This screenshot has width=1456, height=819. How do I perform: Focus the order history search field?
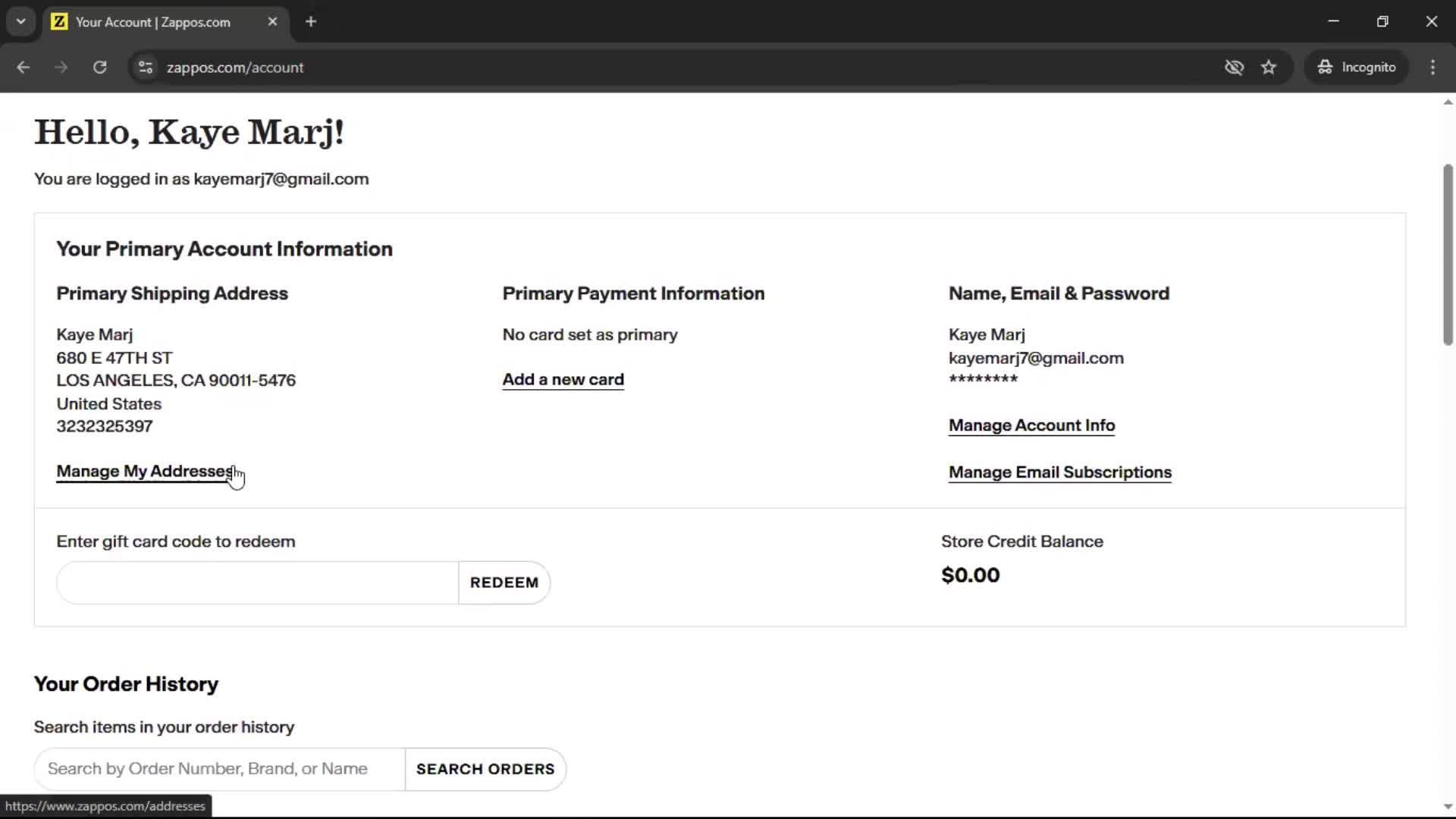[x=220, y=769]
